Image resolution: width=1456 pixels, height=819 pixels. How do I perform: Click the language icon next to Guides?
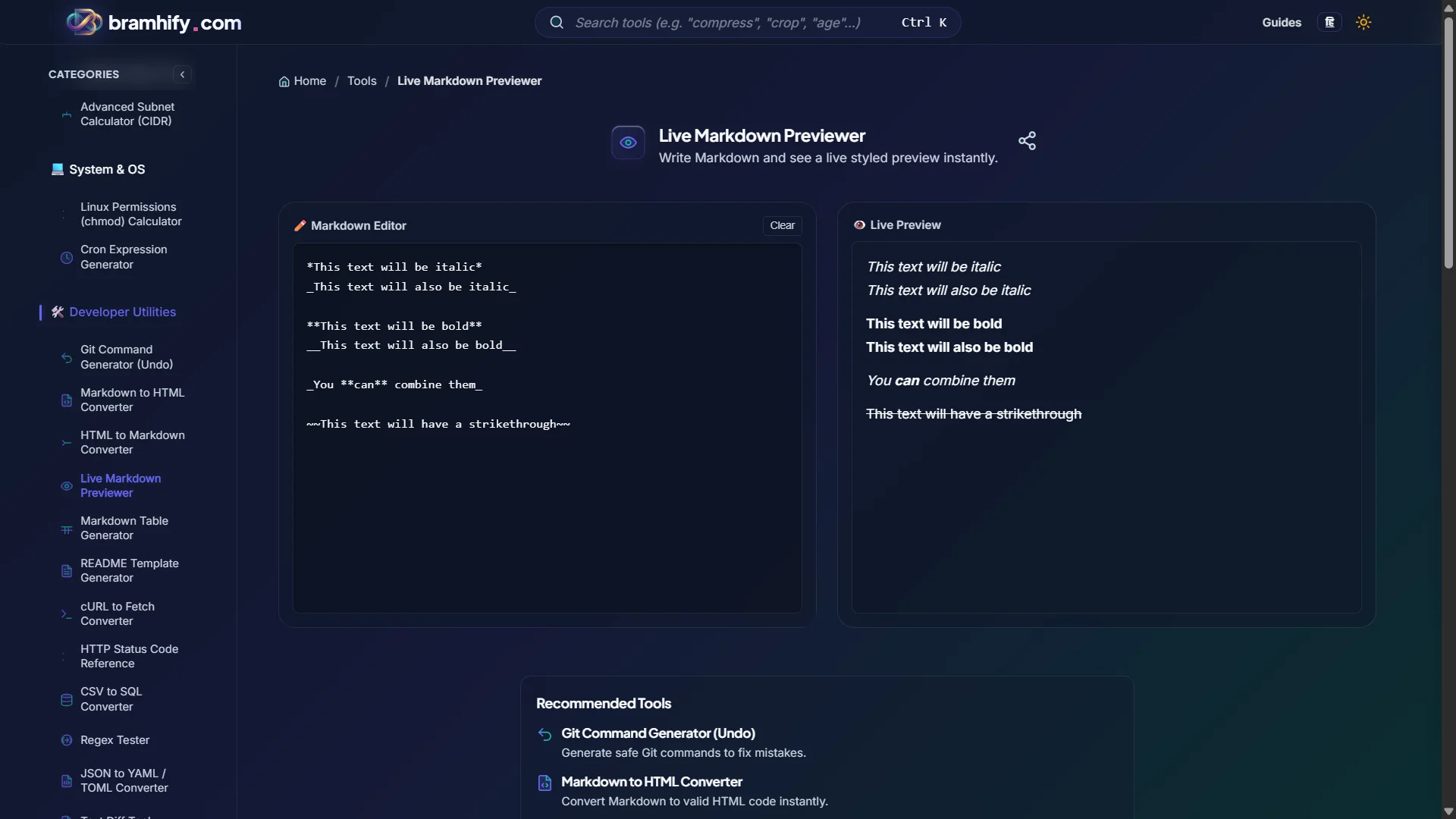coord(1329,22)
